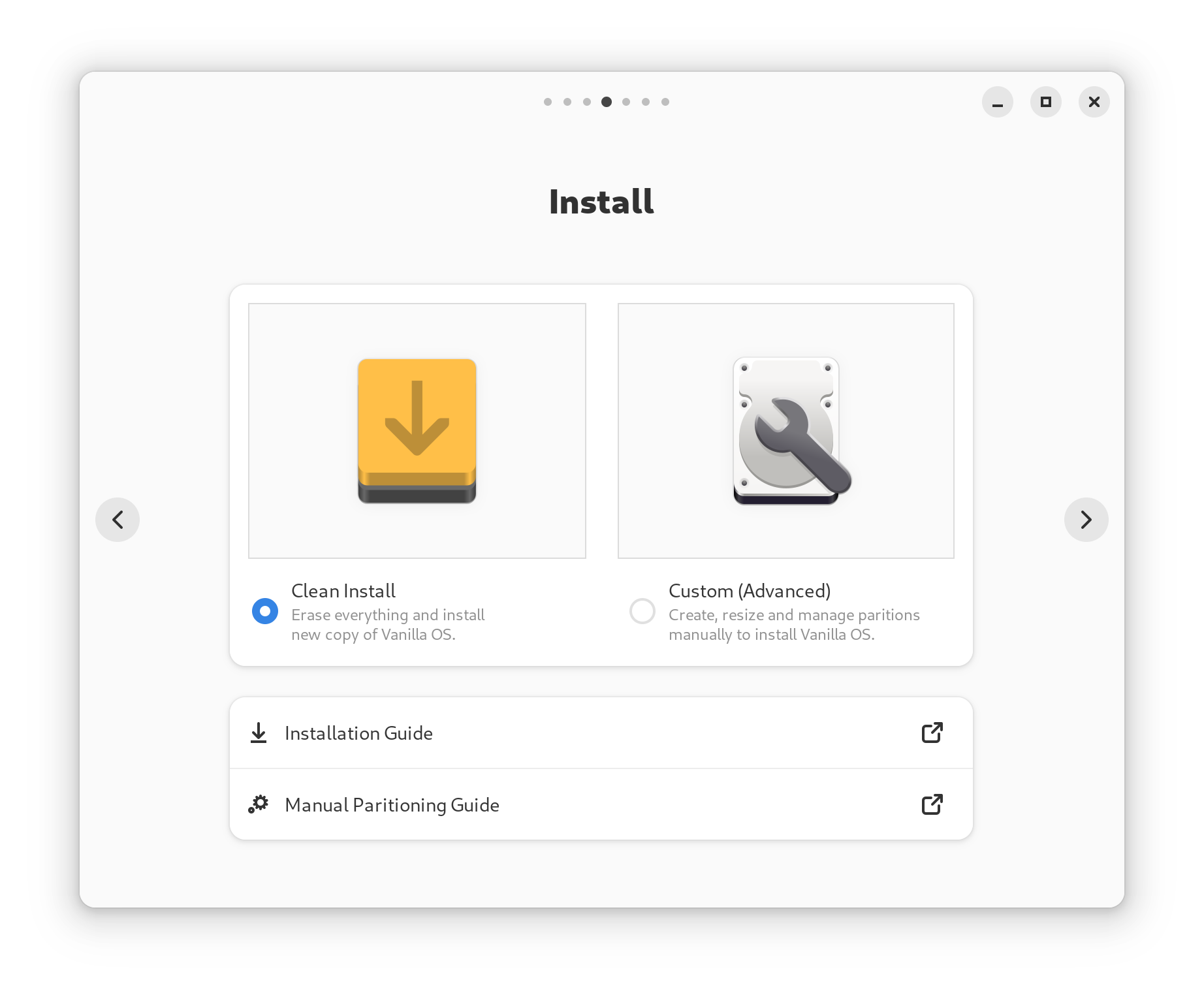
Task: Click the forward arrow on the right side
Action: click(x=1086, y=519)
